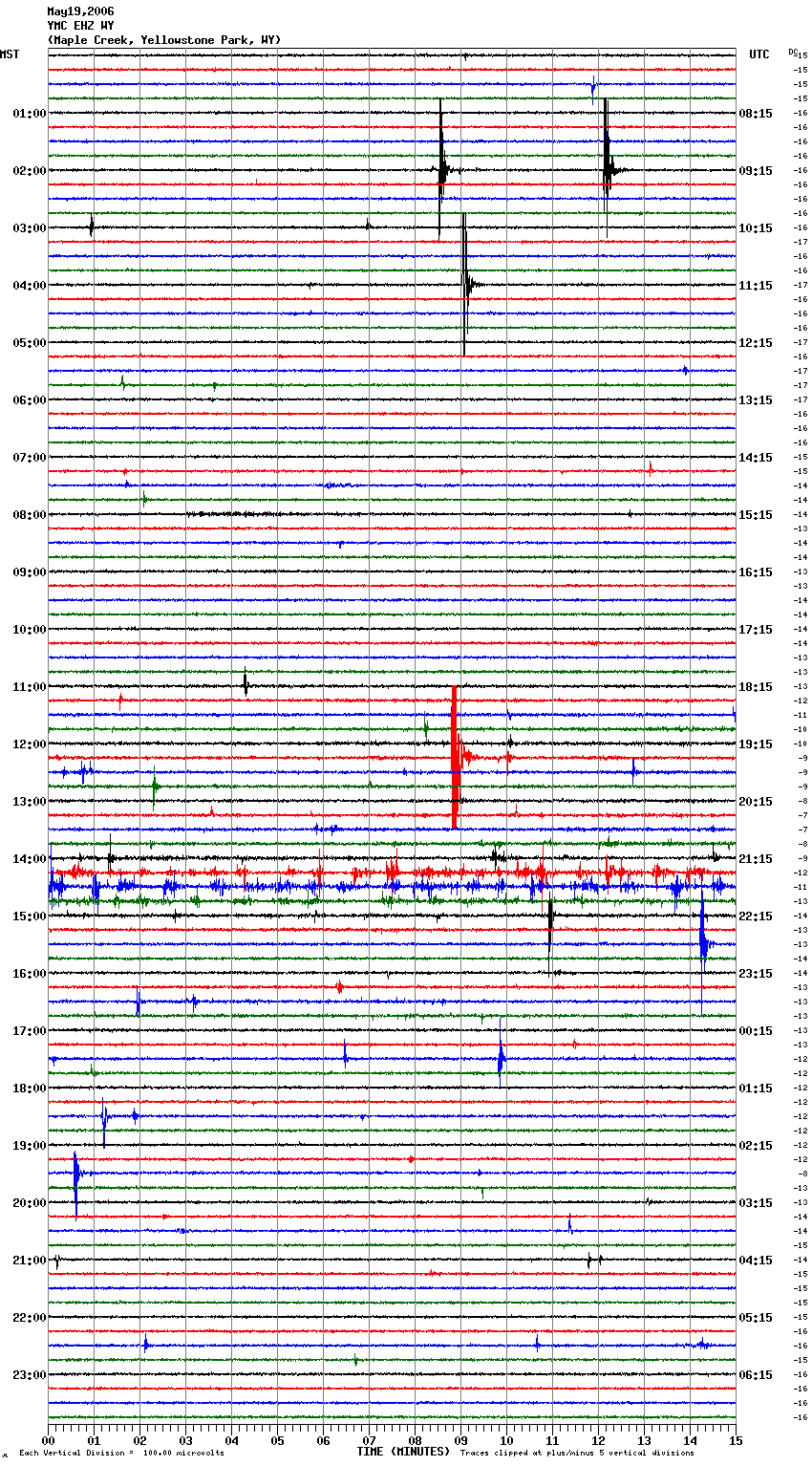Click the date heading 'May19,2006'

(80, 11)
